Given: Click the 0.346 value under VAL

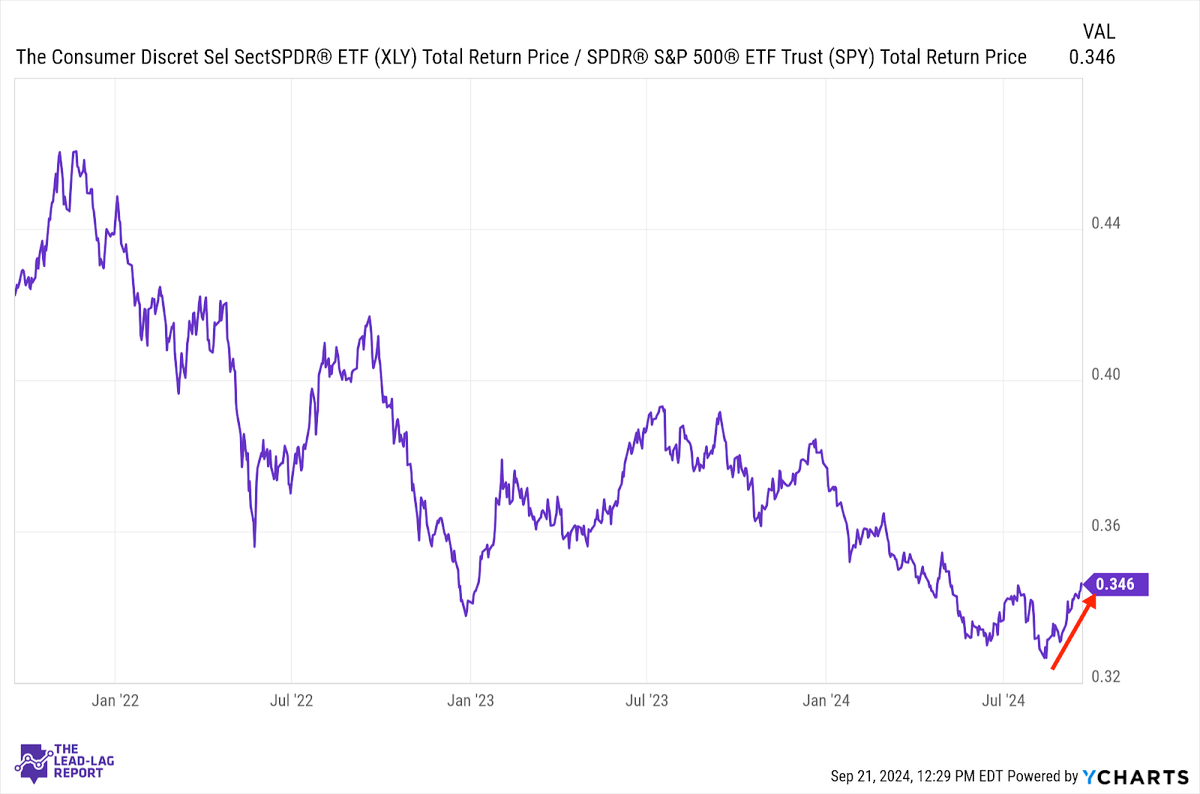Looking at the screenshot, I should tap(1091, 58).
